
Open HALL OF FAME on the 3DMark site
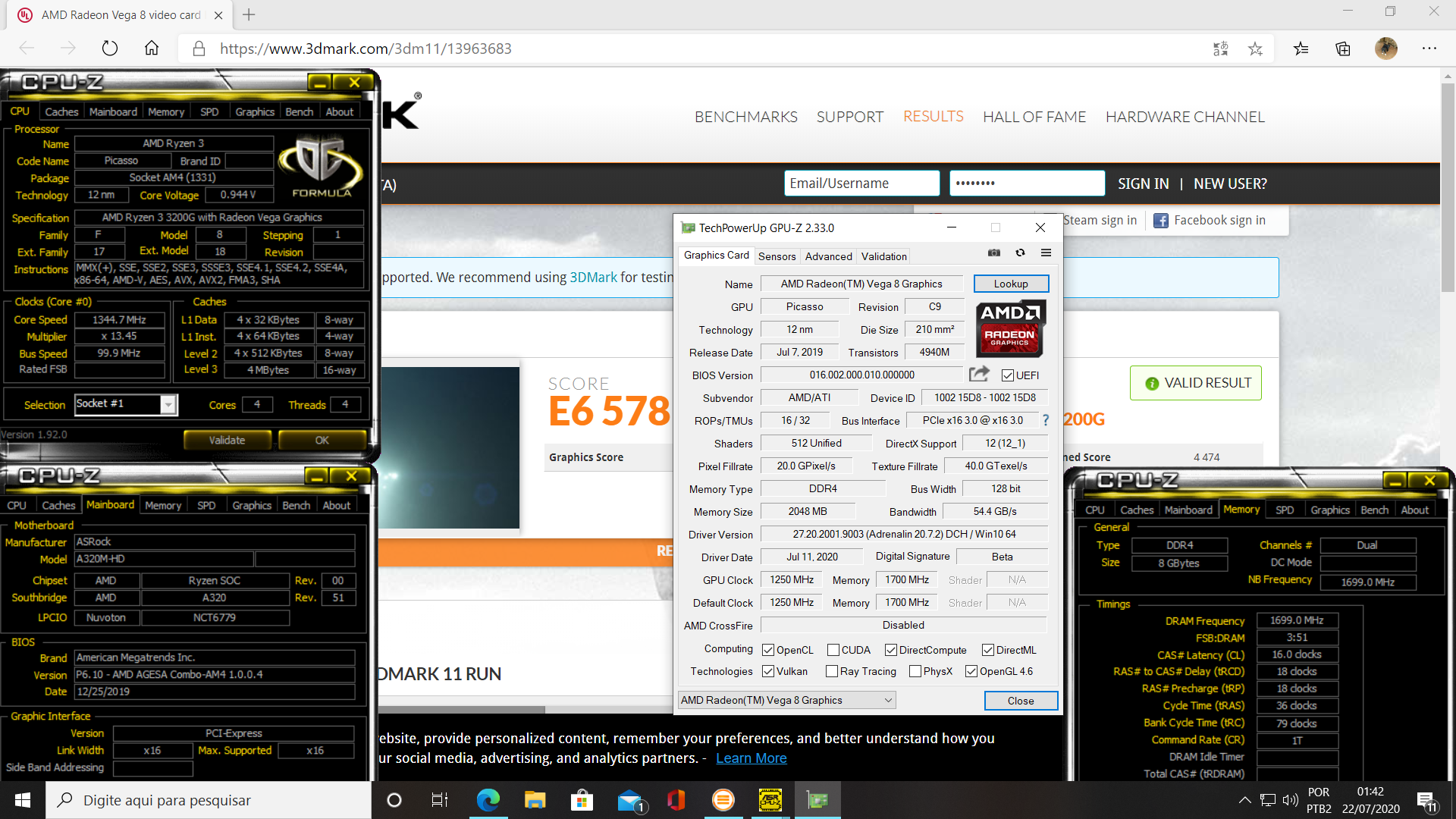point(1034,117)
